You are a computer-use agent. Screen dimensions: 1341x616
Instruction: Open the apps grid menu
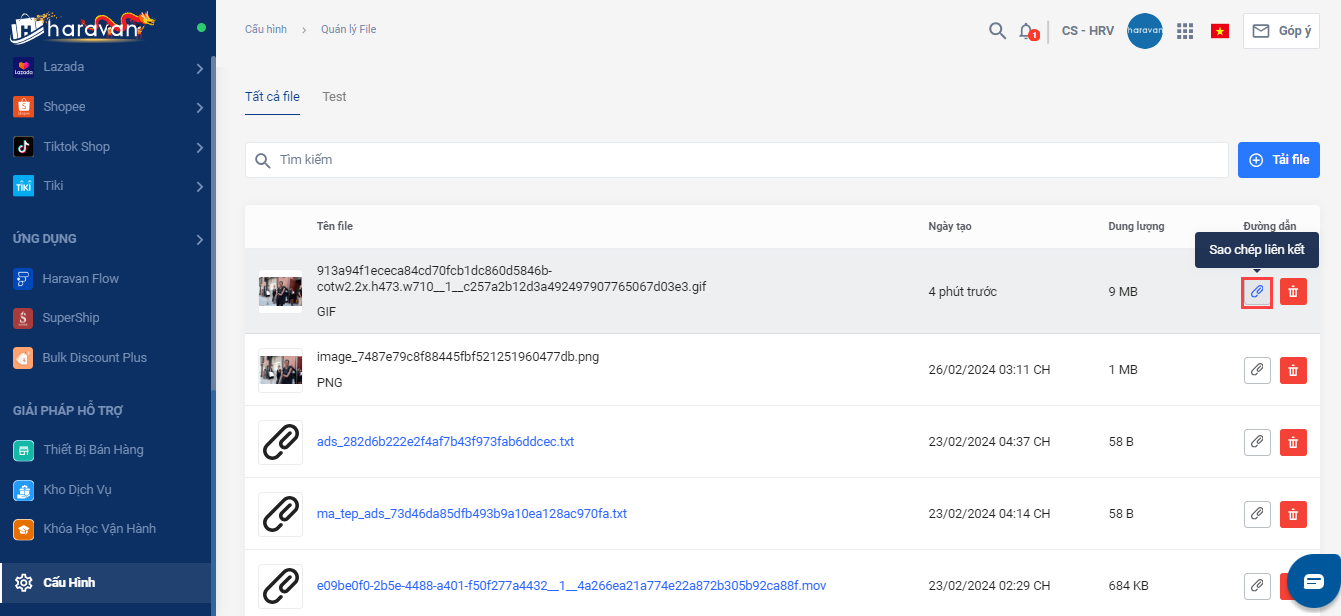pos(1185,31)
